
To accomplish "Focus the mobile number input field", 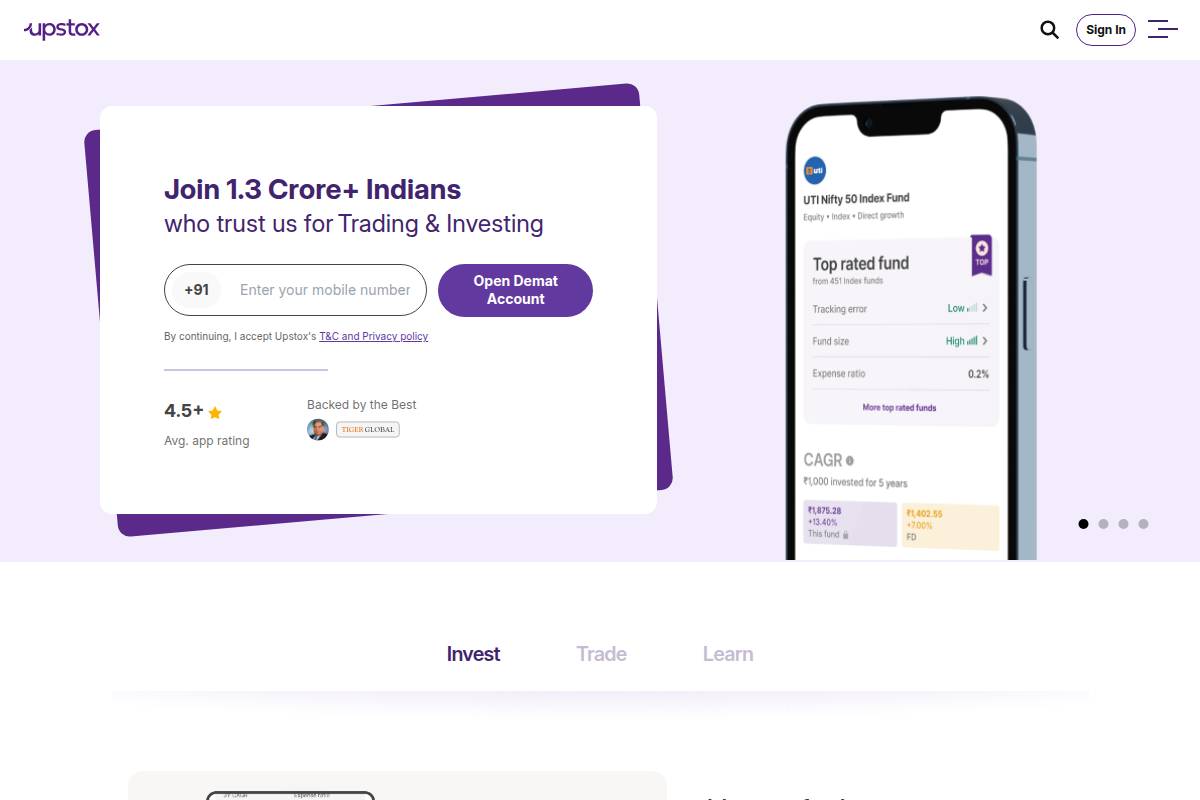I will (325, 290).
